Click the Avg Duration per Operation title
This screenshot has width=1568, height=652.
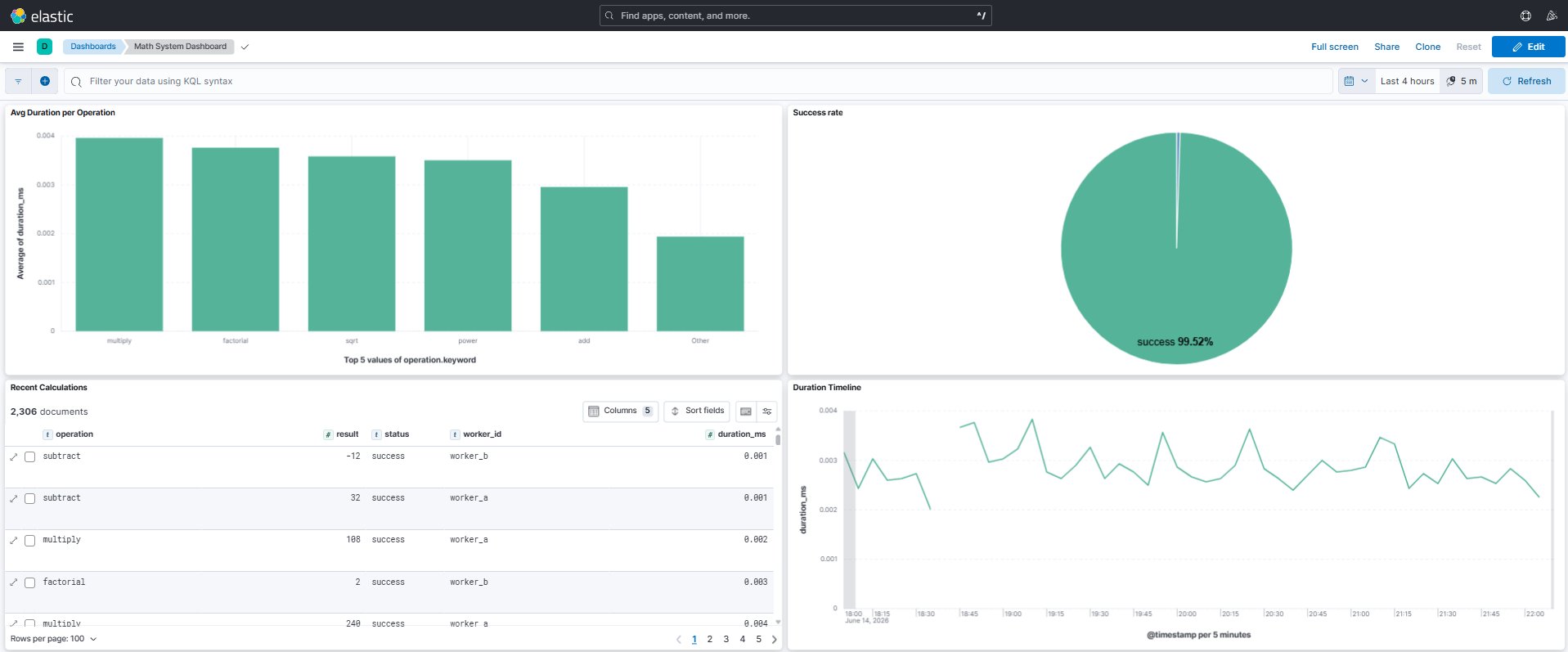click(62, 113)
